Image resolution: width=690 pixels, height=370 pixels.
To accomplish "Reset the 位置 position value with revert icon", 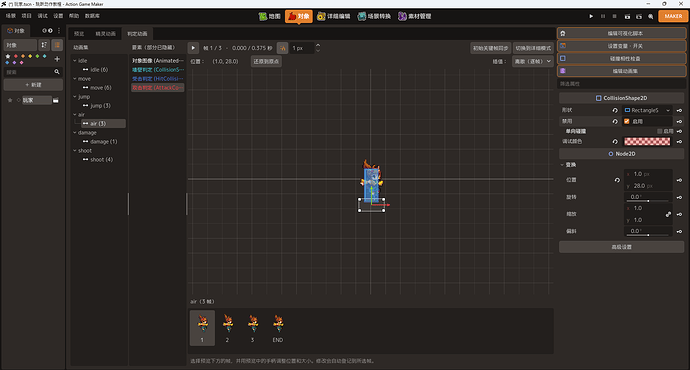I will point(617,180).
